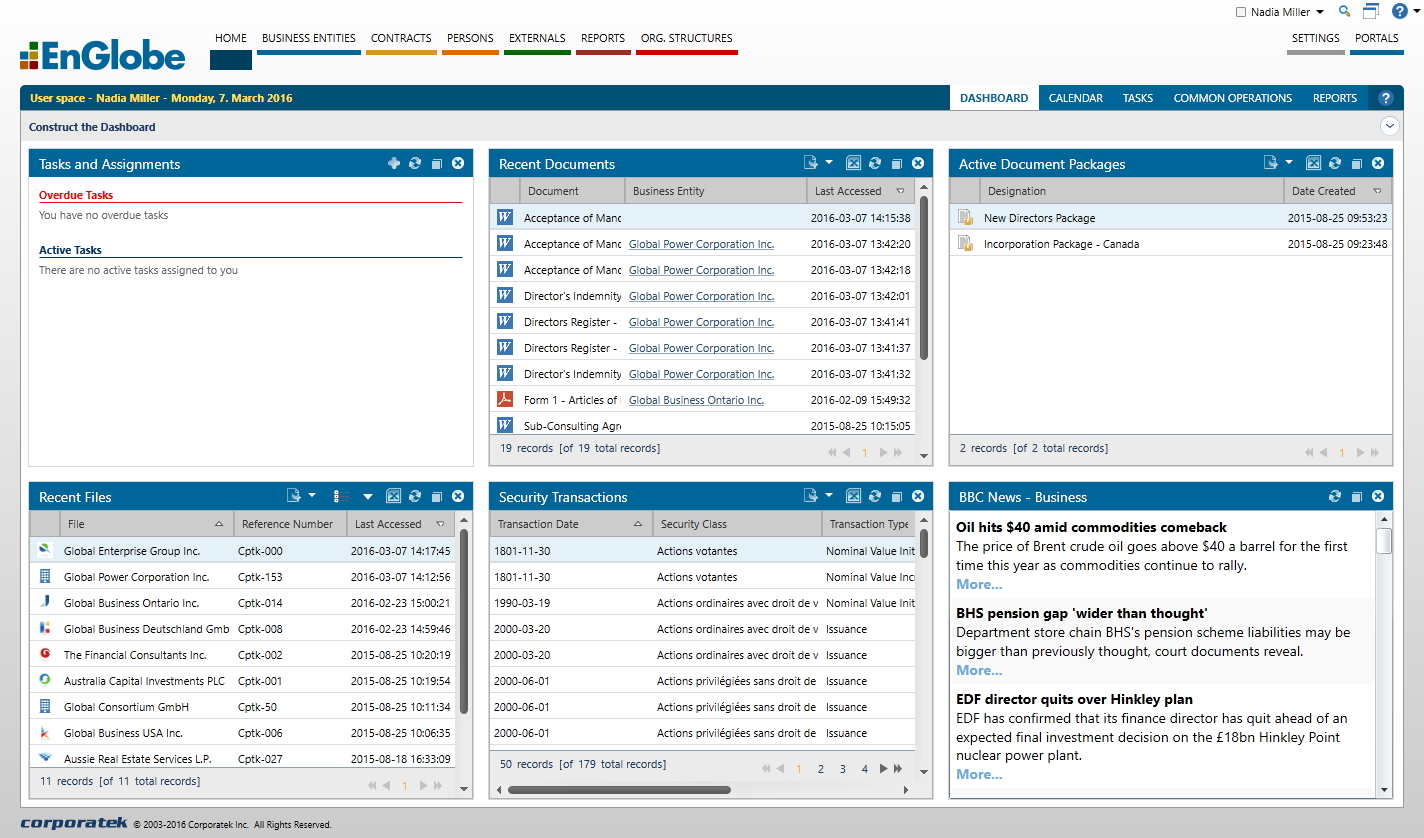Maximize the Tasks and Assignments panel

(437, 164)
